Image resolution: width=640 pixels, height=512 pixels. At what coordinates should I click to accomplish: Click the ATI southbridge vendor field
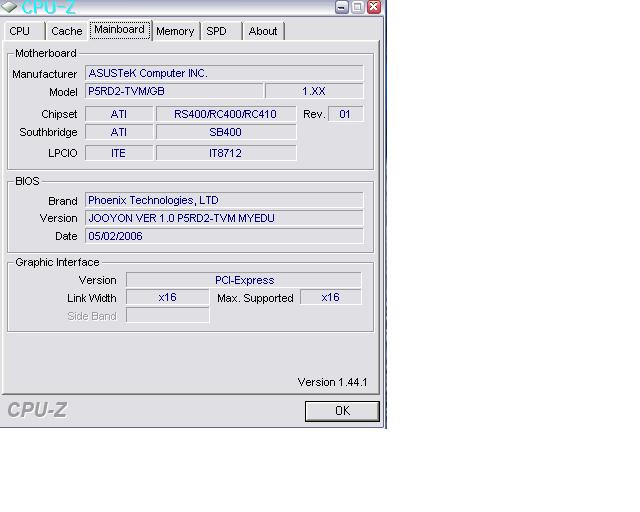[x=119, y=132]
